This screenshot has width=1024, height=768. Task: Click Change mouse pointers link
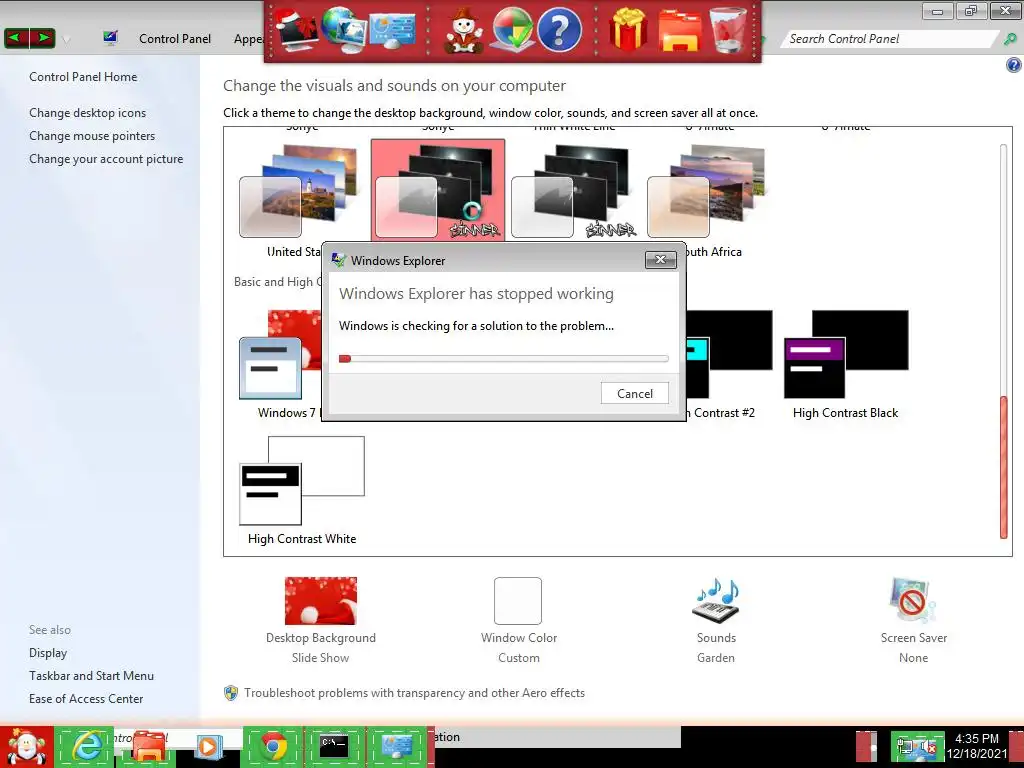92,135
